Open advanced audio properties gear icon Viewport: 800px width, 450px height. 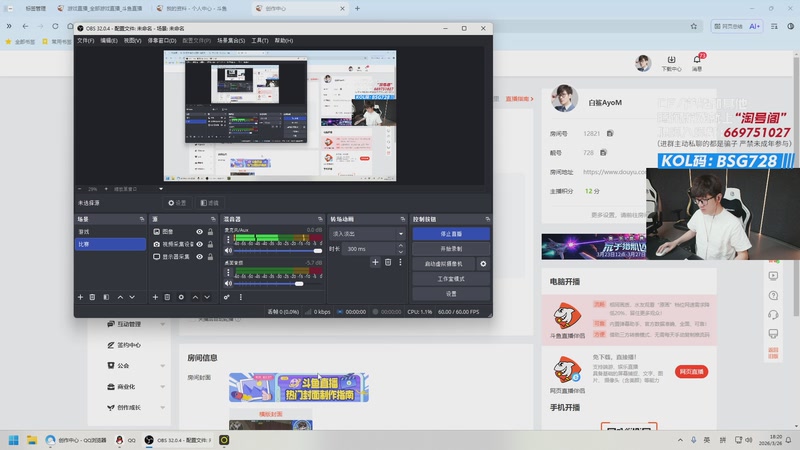[227, 297]
